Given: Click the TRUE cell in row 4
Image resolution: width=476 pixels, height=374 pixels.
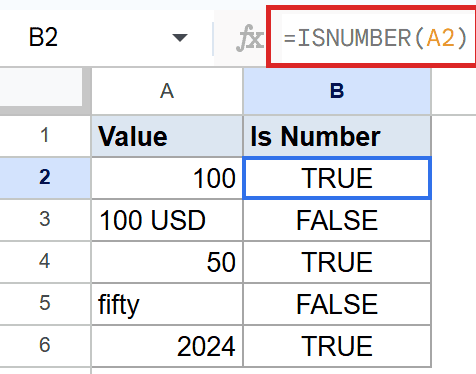Looking at the screenshot, I should click(337, 262).
